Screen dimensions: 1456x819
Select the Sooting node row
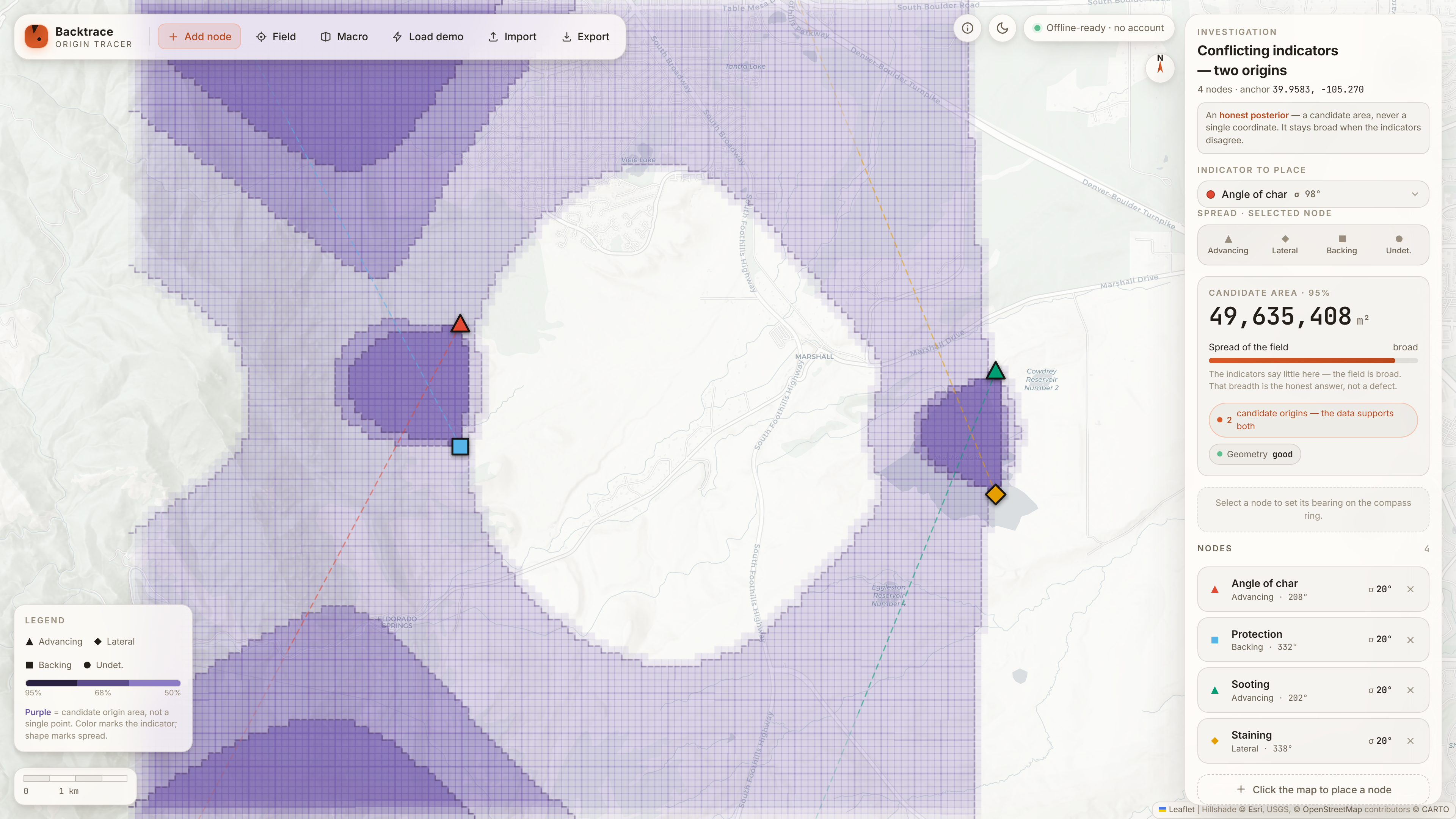(1313, 690)
